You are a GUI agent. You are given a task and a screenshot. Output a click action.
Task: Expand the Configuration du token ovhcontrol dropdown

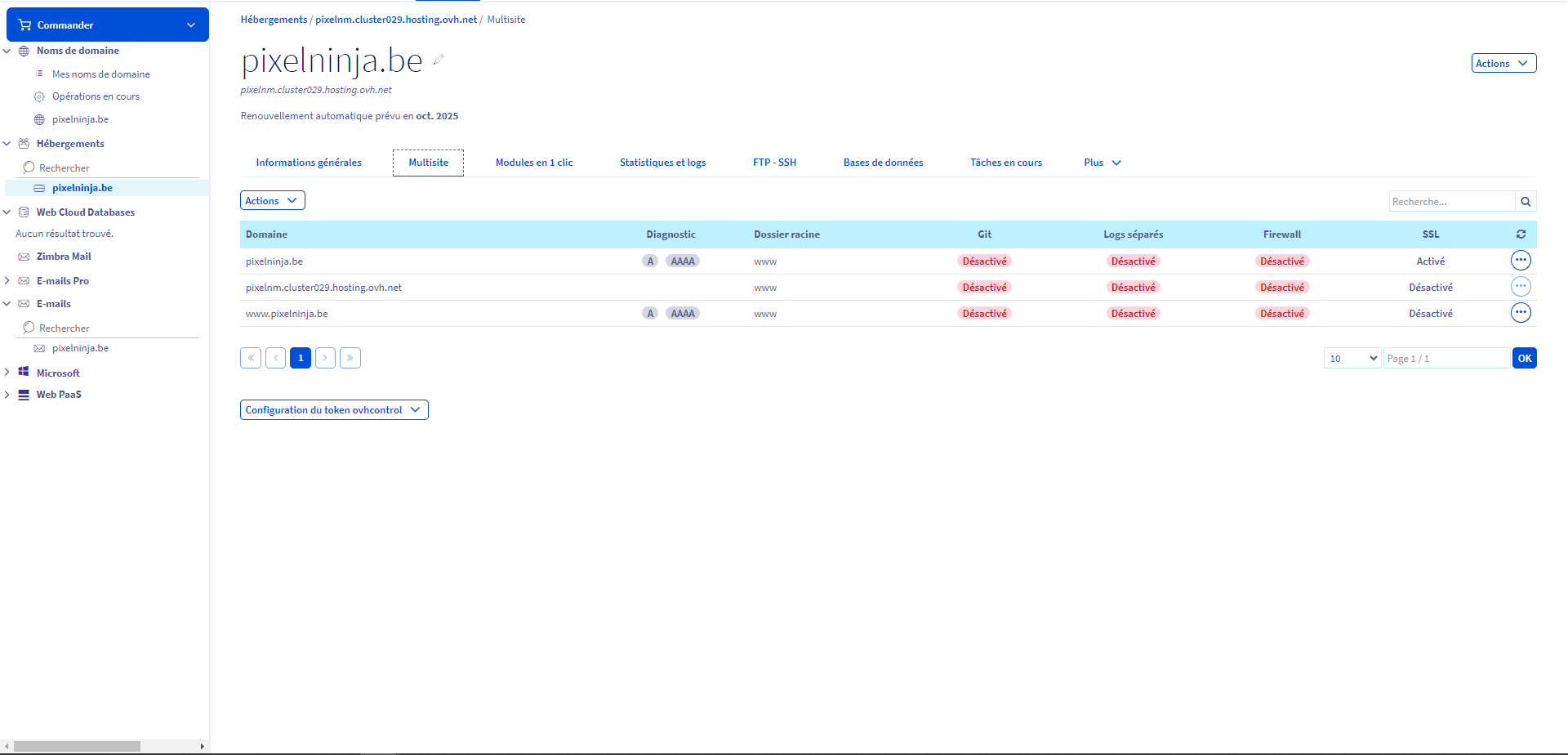tap(334, 410)
